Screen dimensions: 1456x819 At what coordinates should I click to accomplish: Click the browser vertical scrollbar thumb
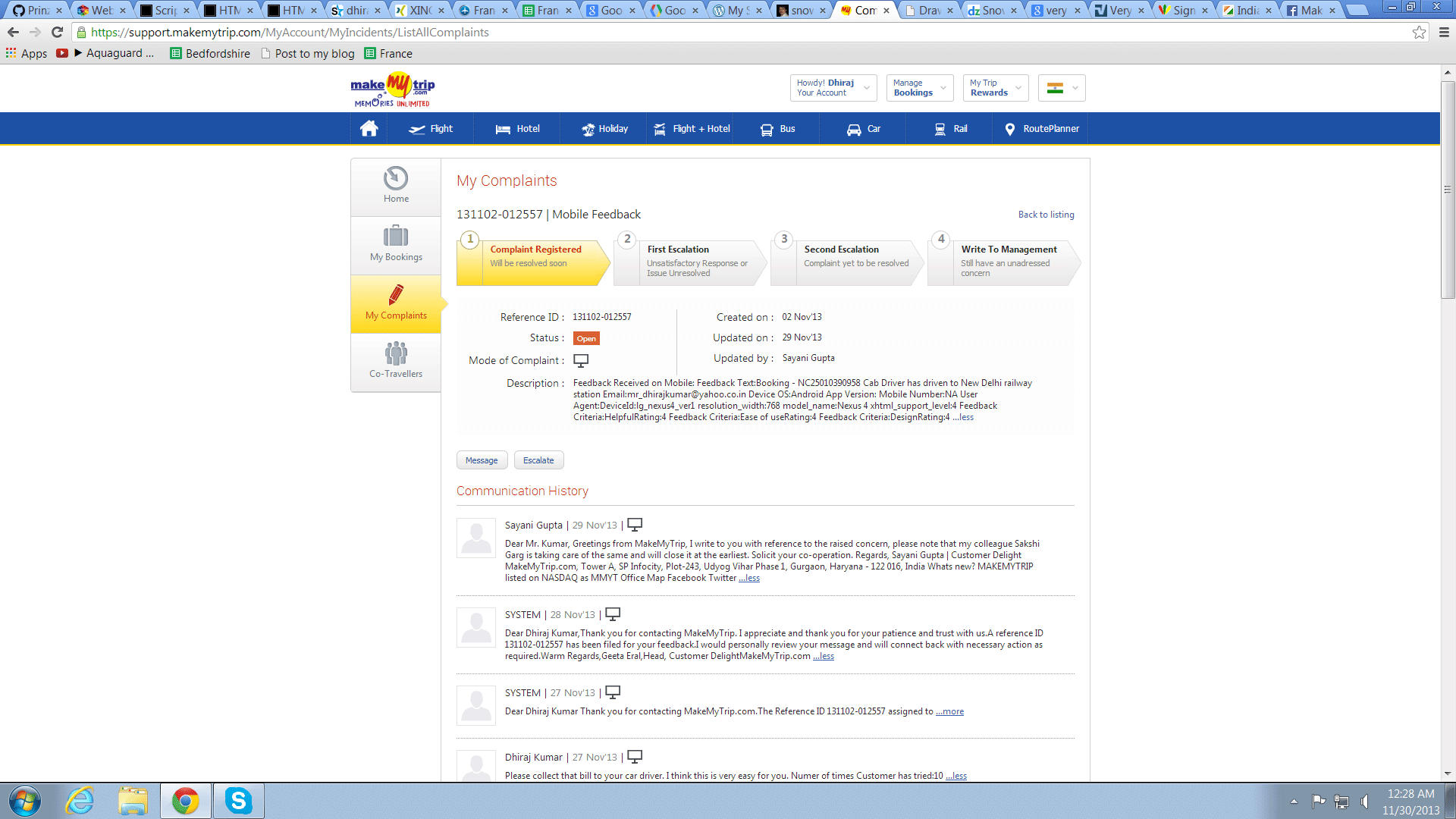[1448, 190]
